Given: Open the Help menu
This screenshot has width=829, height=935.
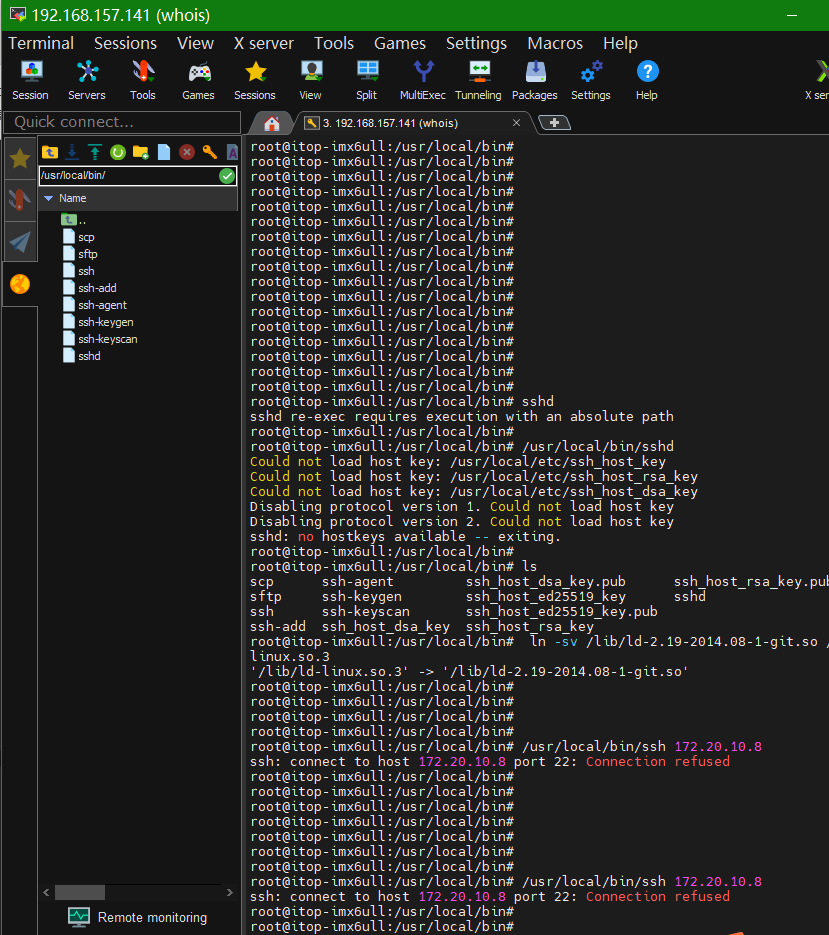Looking at the screenshot, I should (x=620, y=44).
